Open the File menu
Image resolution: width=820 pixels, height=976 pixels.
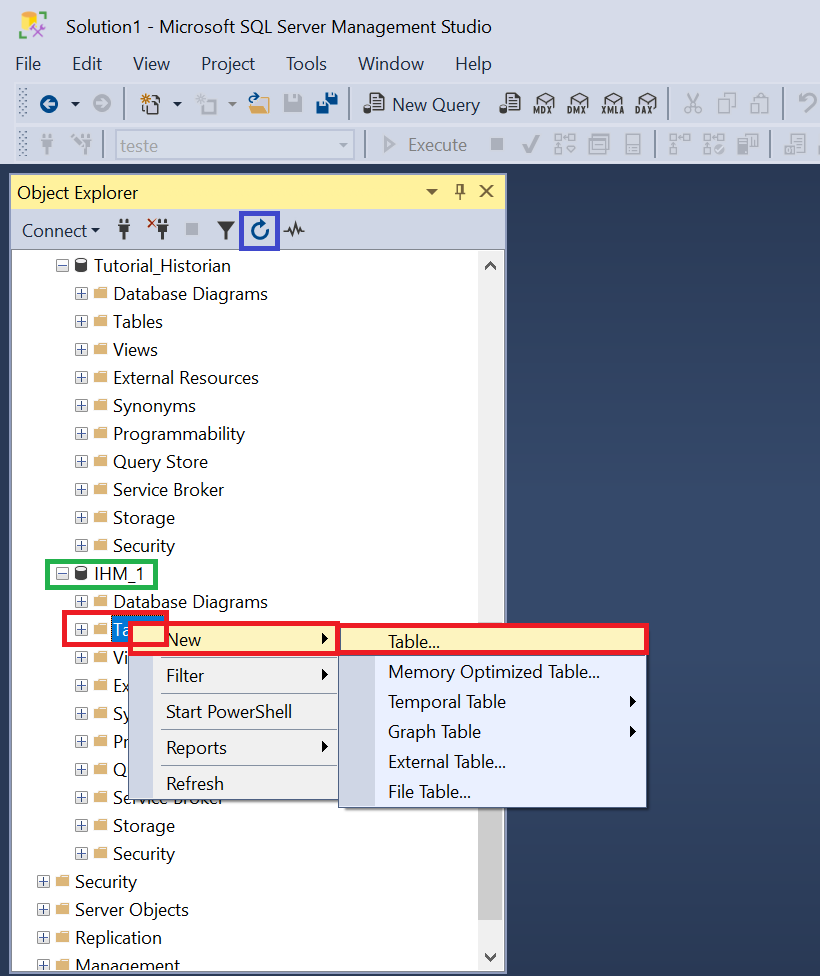28,63
